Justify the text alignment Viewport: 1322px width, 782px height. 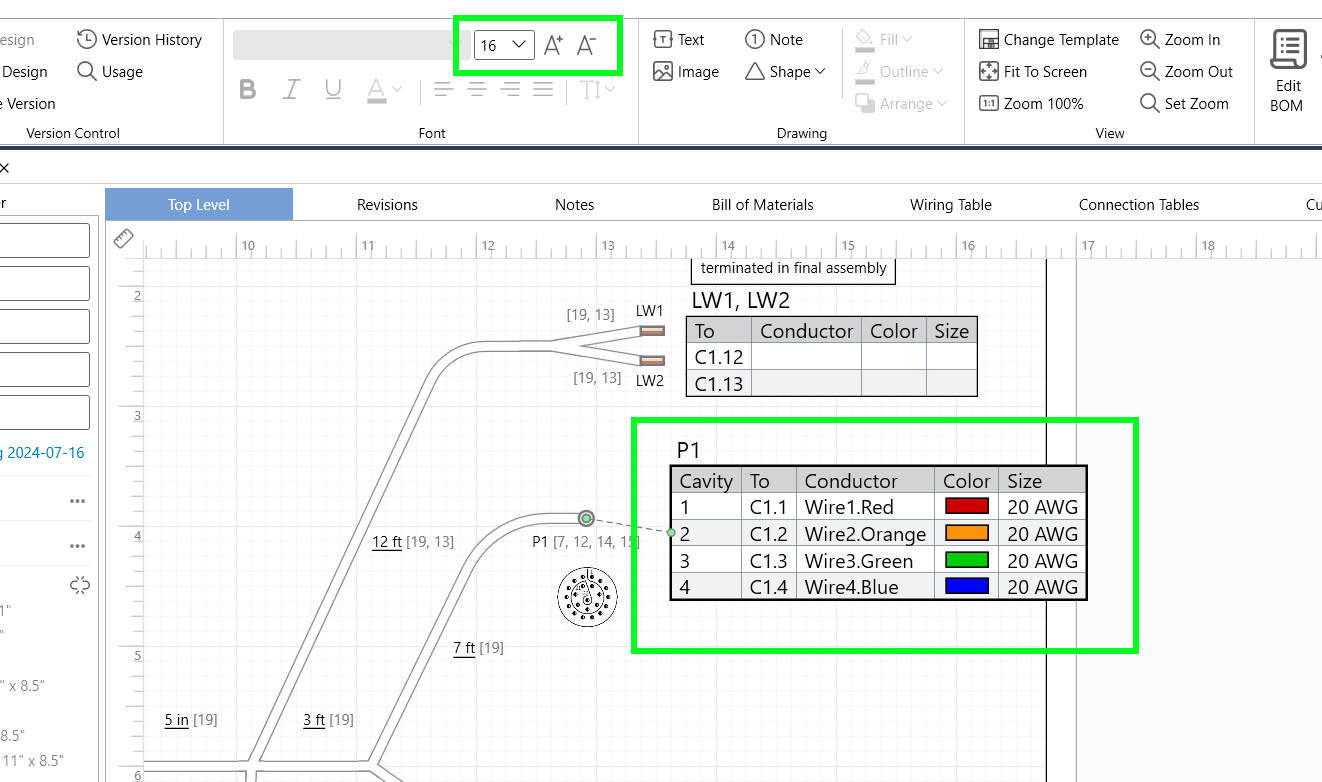pos(543,90)
